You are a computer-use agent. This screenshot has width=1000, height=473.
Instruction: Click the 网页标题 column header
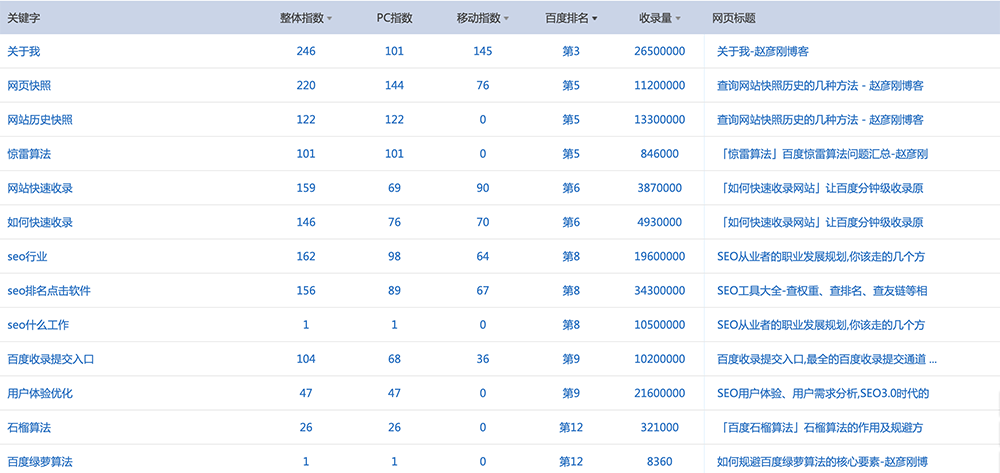coord(733,18)
